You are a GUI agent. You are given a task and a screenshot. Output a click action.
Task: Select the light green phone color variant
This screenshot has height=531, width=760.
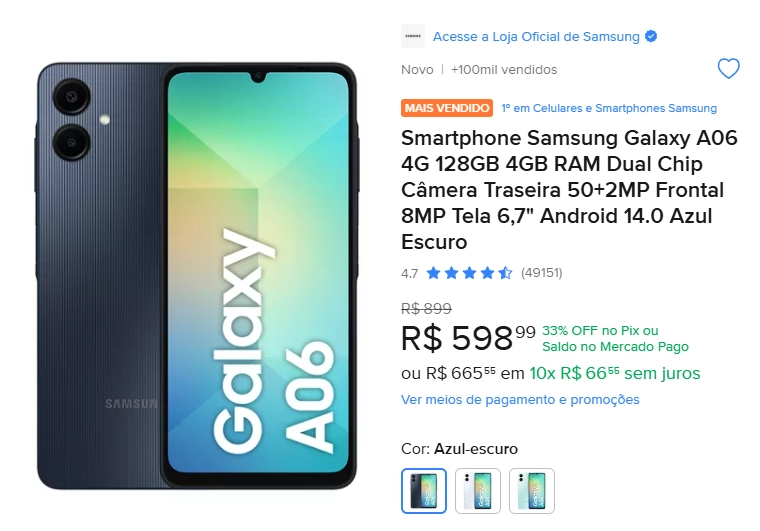(x=532, y=491)
